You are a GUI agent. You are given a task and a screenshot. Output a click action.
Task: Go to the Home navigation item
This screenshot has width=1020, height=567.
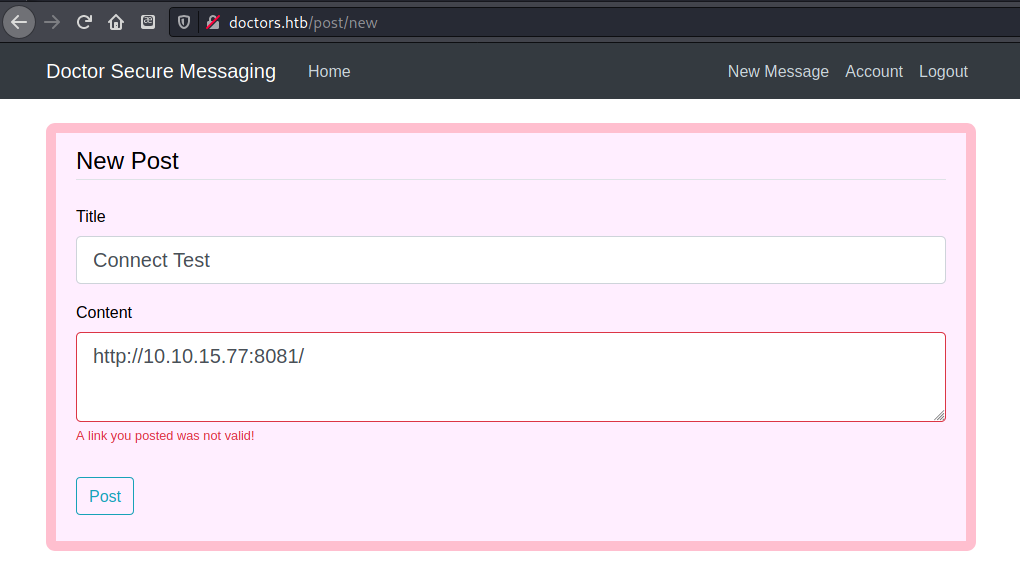coord(329,71)
